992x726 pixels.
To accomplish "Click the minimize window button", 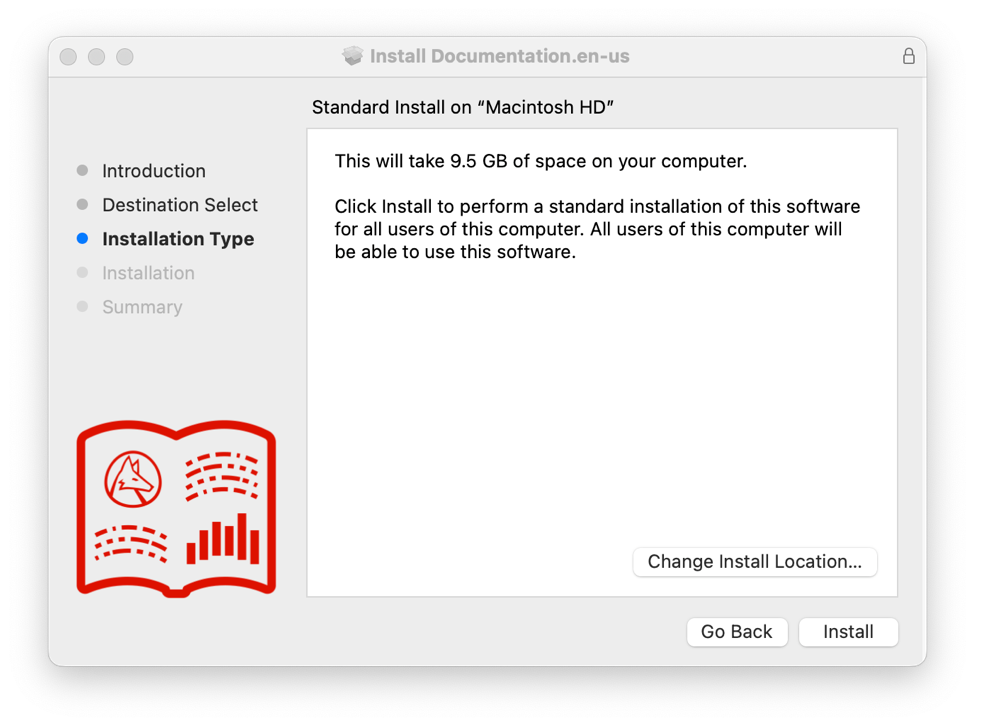I will tap(96, 56).
